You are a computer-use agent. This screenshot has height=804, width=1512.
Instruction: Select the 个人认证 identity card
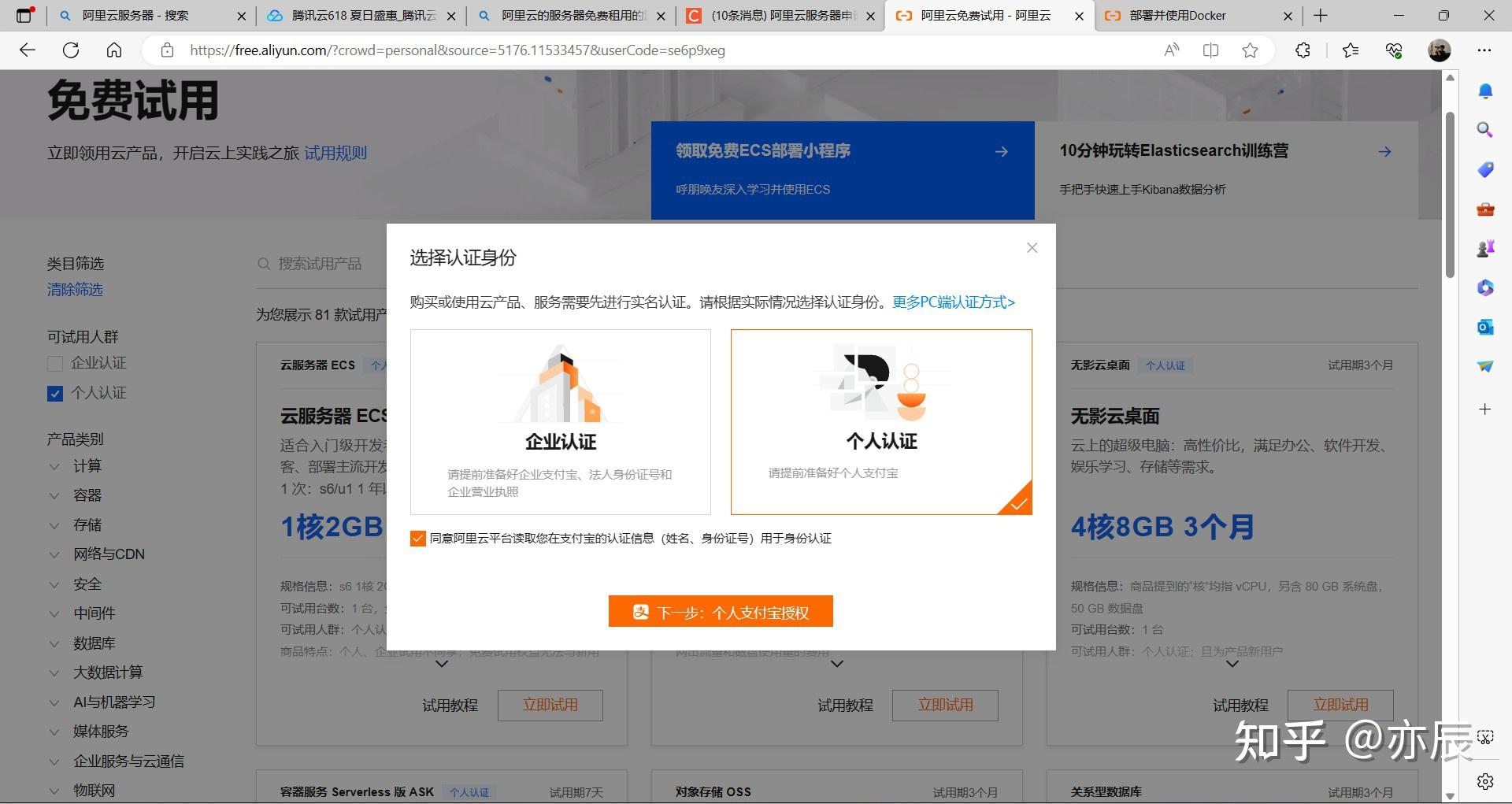pyautogui.click(x=881, y=422)
